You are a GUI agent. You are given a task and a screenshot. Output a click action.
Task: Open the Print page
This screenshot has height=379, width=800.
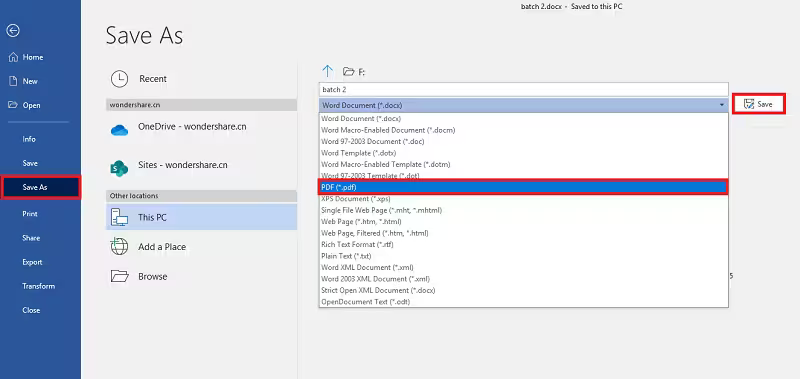pos(30,214)
